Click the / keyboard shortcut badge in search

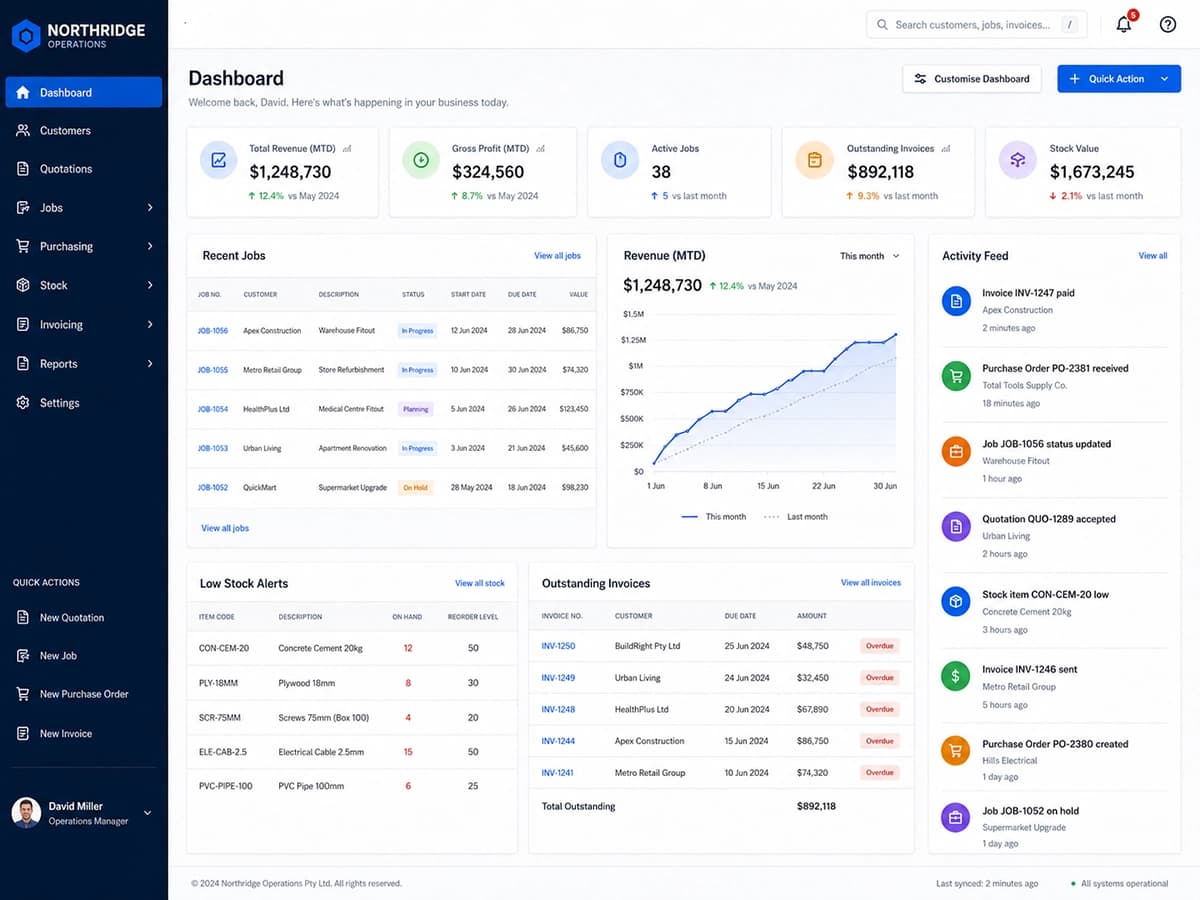(1070, 25)
